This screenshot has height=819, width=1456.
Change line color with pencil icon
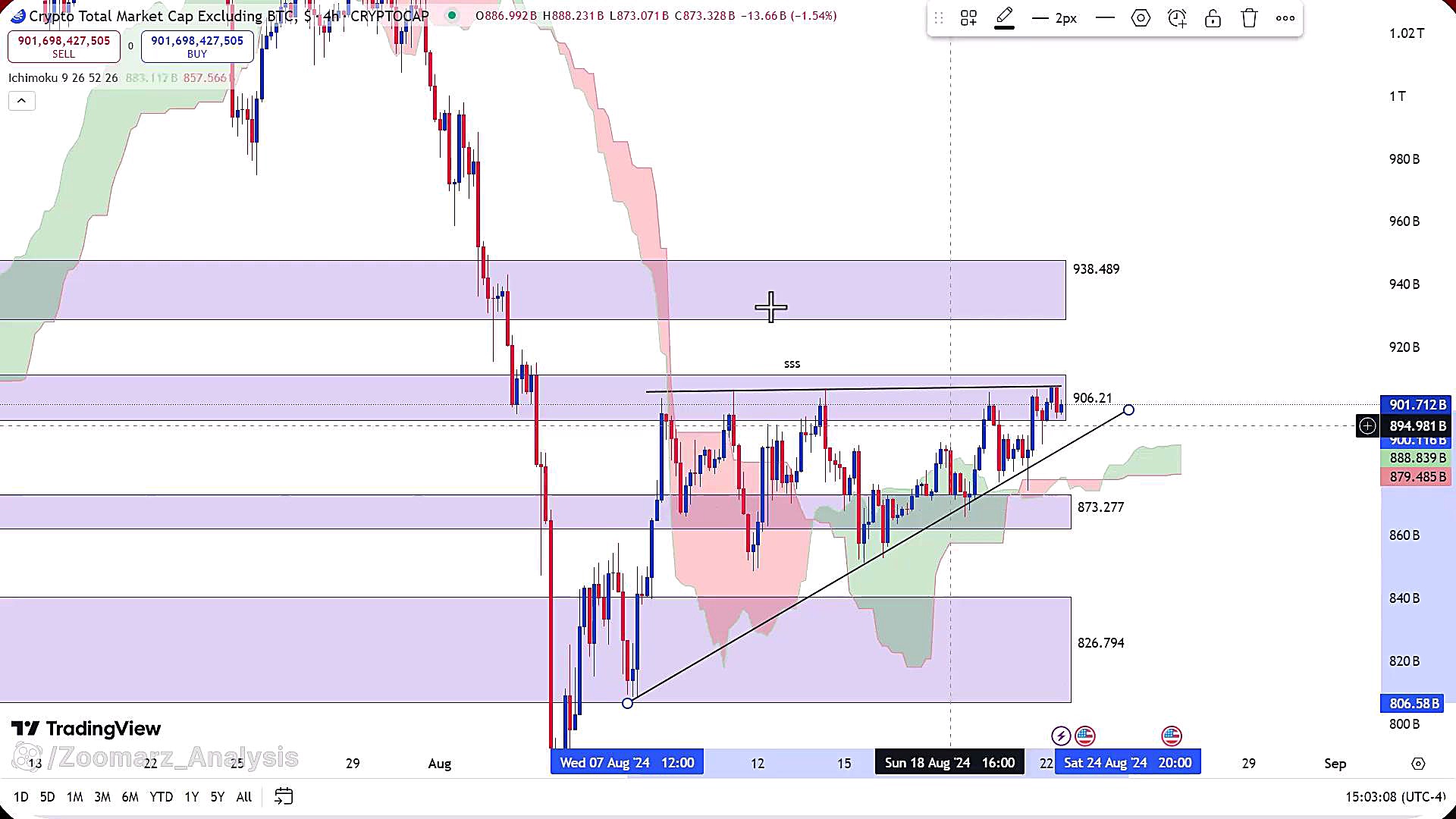[1005, 18]
